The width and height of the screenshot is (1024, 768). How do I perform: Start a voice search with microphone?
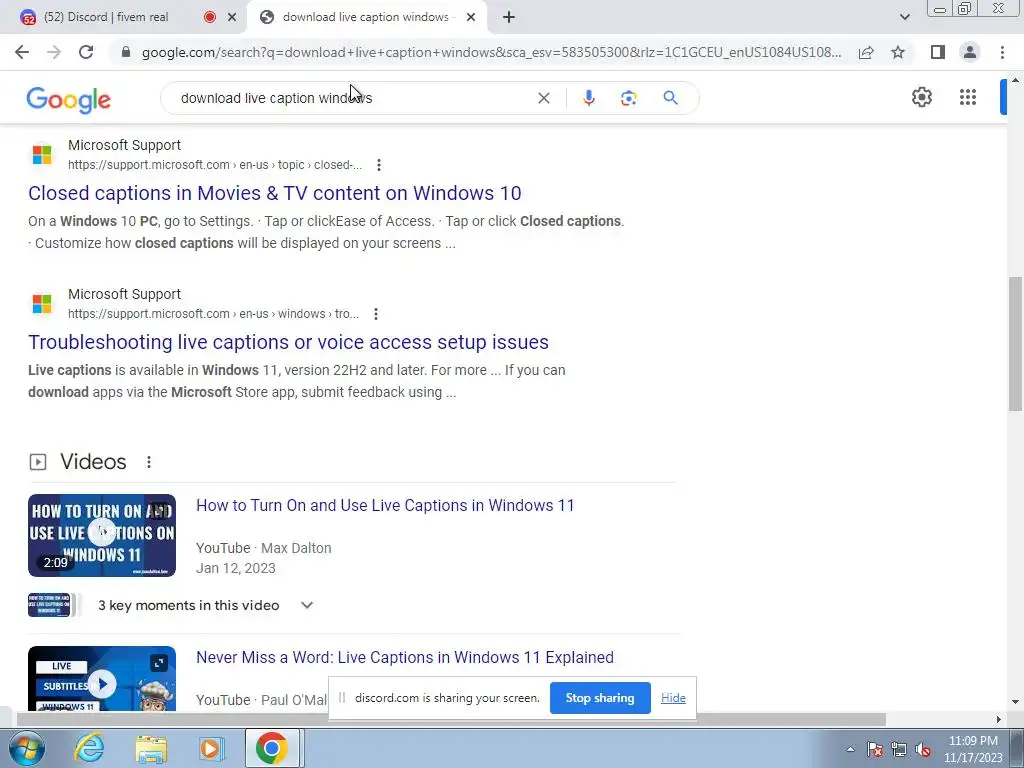[x=588, y=98]
